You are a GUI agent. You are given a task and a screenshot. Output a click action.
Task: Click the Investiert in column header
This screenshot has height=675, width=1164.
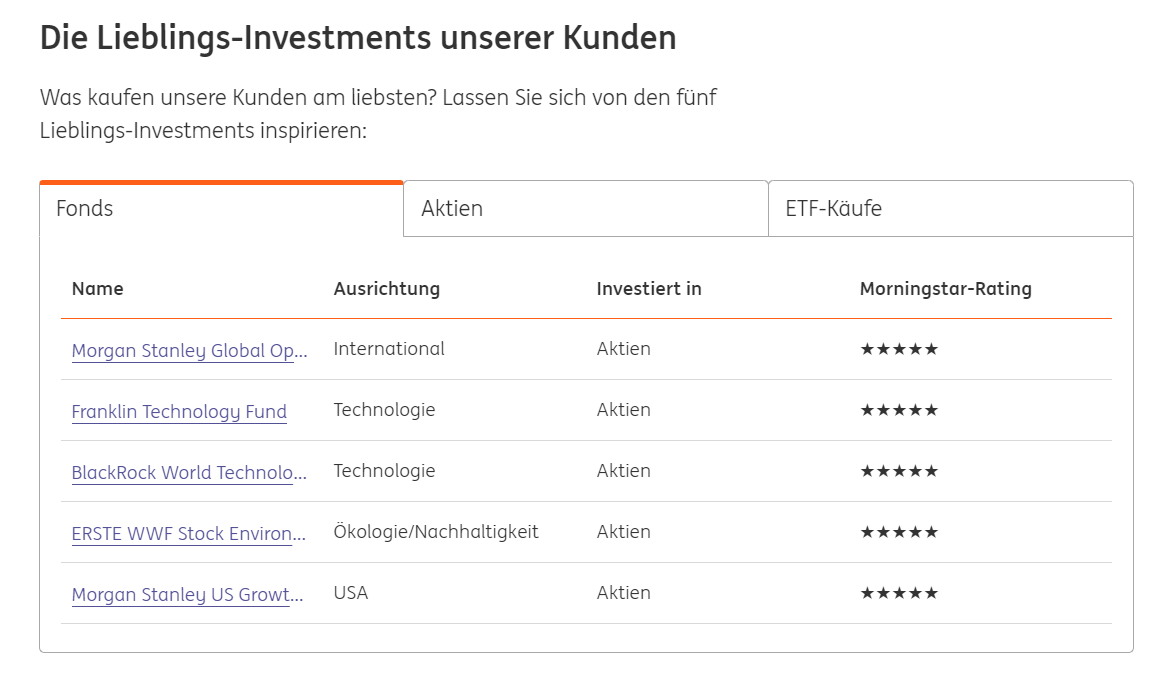649,289
